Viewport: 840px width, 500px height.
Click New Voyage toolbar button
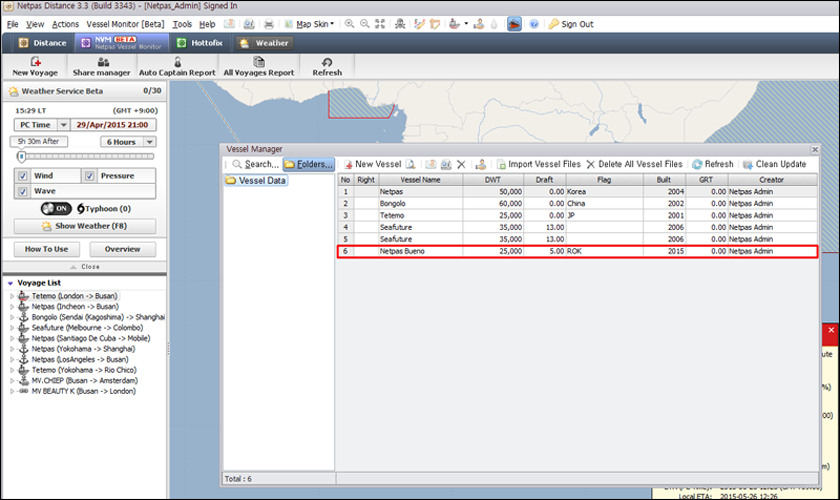35,66
